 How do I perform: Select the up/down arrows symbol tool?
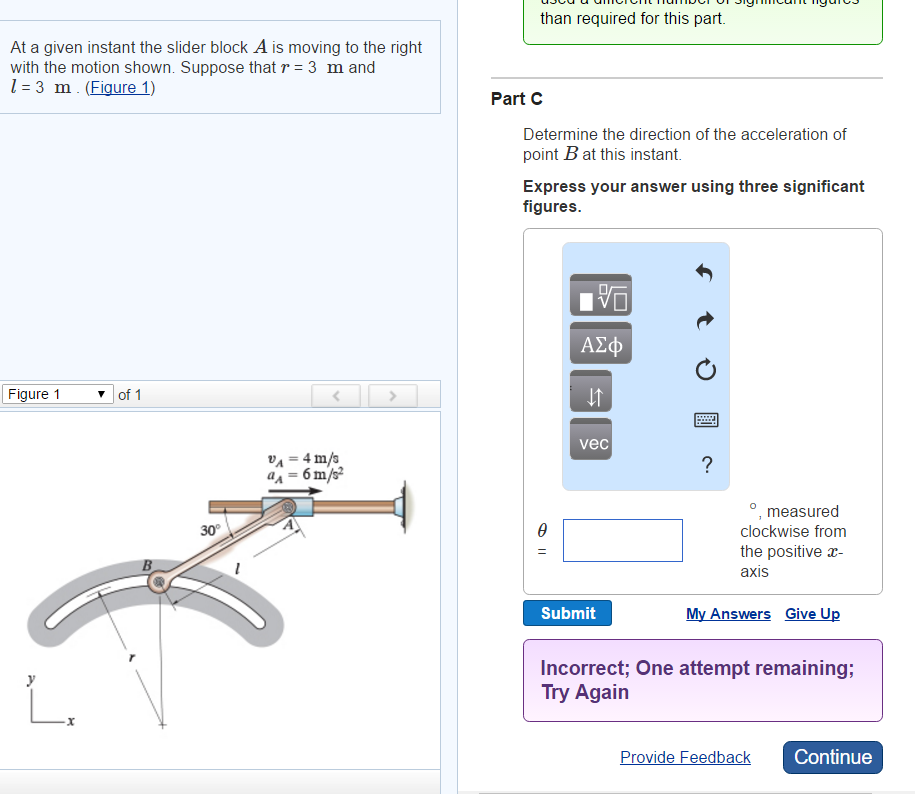coord(592,391)
